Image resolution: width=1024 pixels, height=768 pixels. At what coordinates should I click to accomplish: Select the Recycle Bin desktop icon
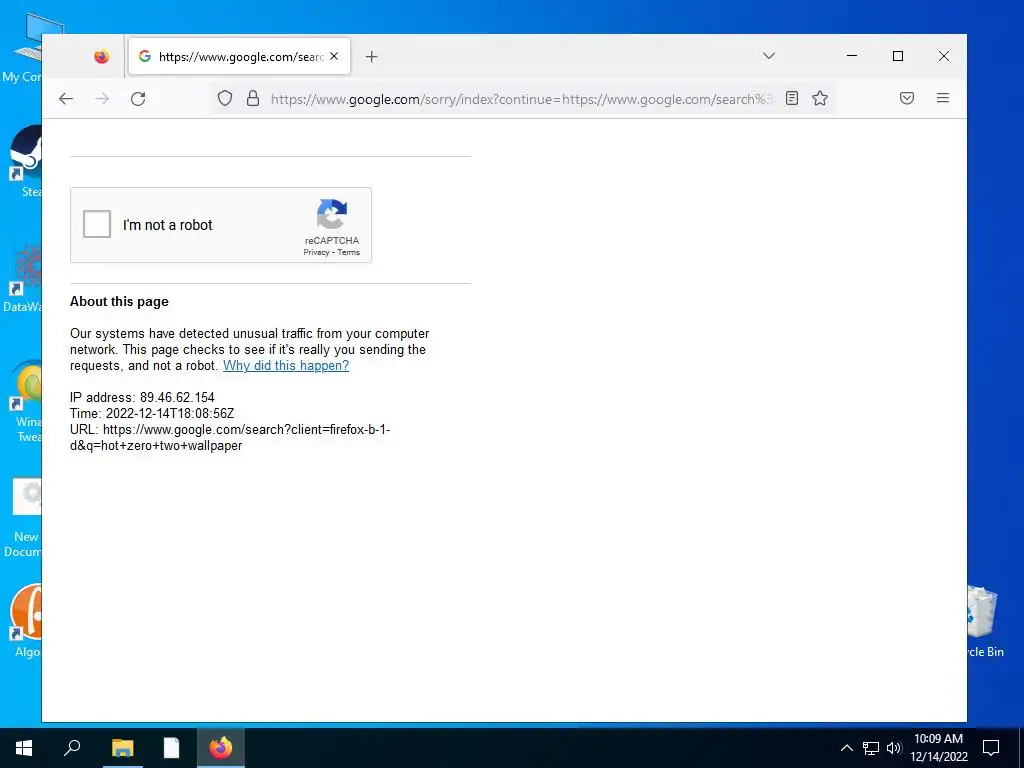pyautogui.click(x=985, y=622)
